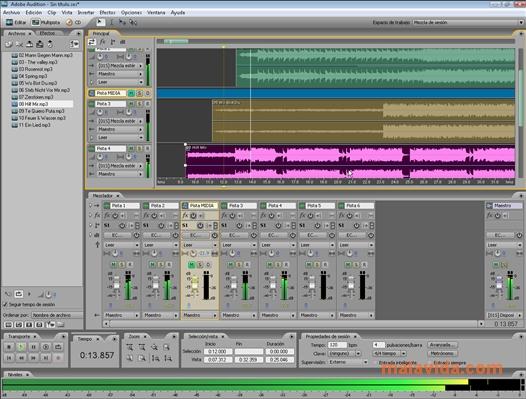The width and height of the screenshot is (526, 399).
Task: Open the Archivo menu
Action: pyautogui.click(x=11, y=12)
